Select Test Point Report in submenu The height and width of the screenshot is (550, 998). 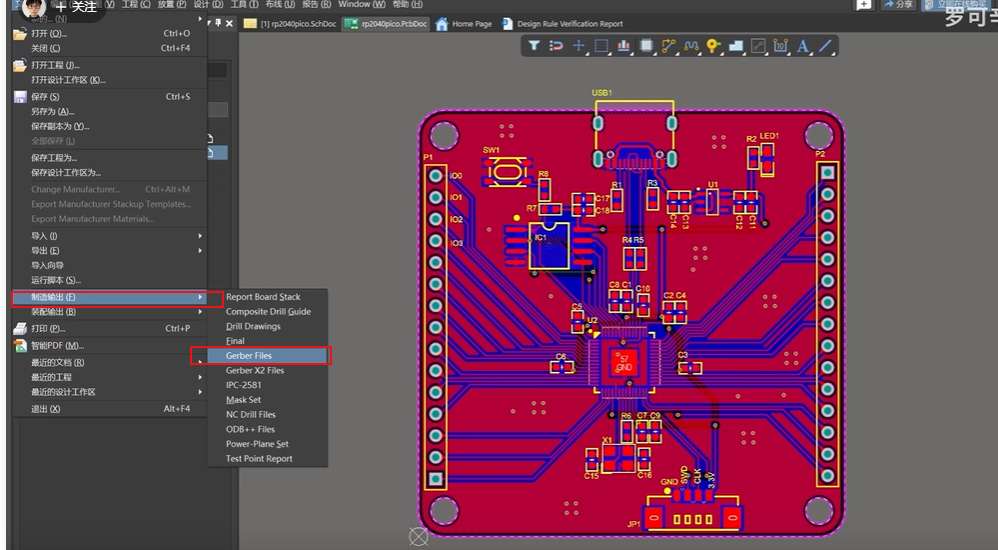tap(267, 458)
